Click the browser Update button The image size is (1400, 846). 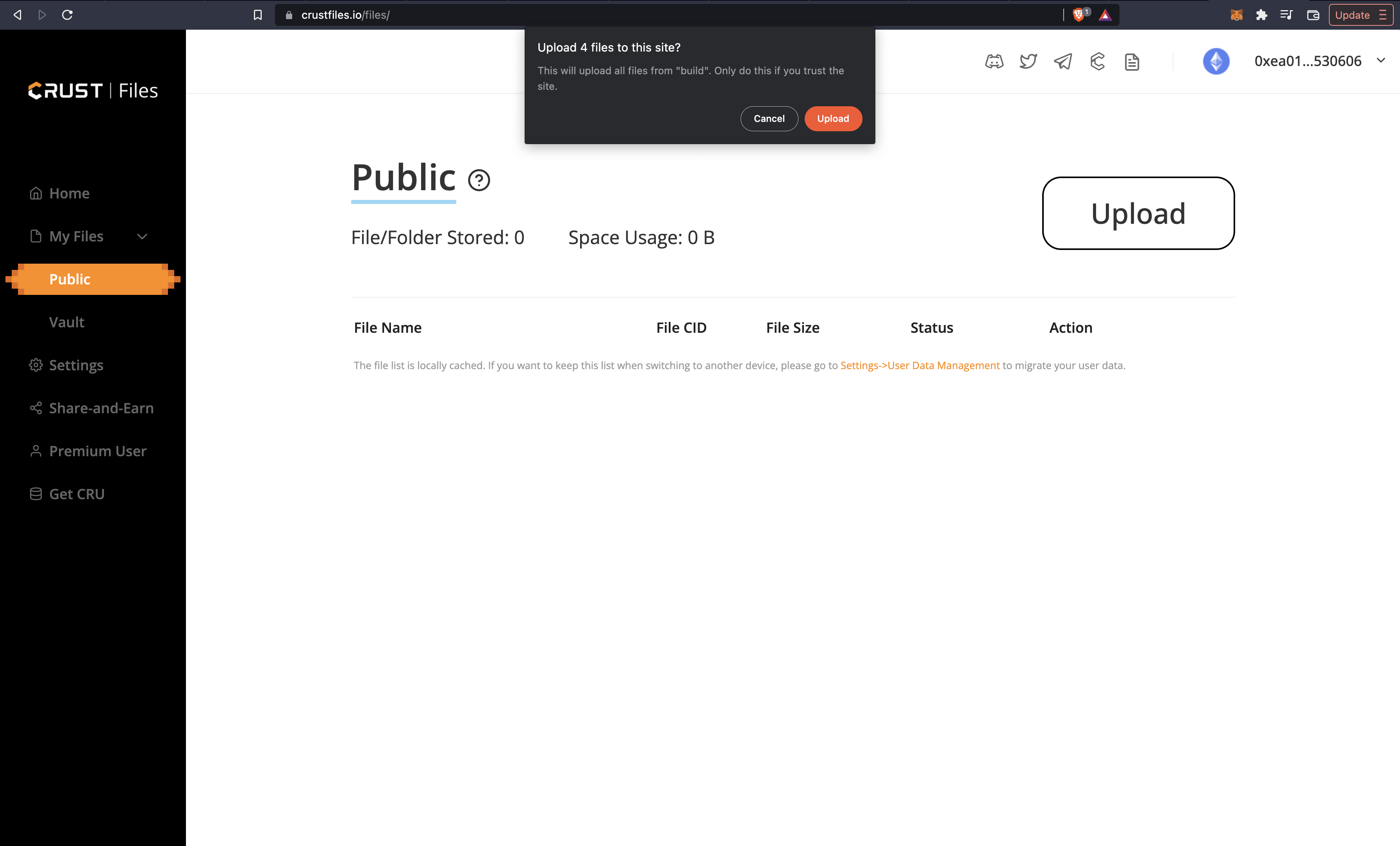pyautogui.click(x=1360, y=15)
